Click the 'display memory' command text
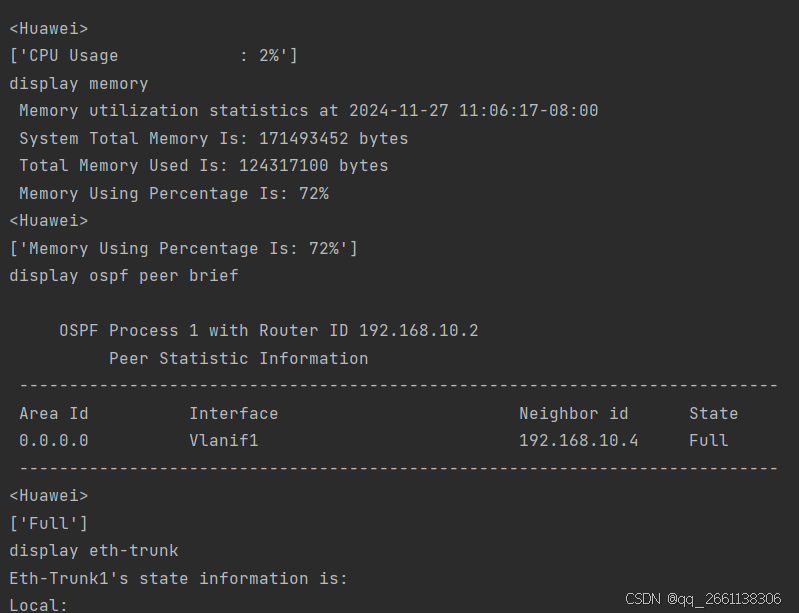The height and width of the screenshot is (613, 799). click(78, 84)
